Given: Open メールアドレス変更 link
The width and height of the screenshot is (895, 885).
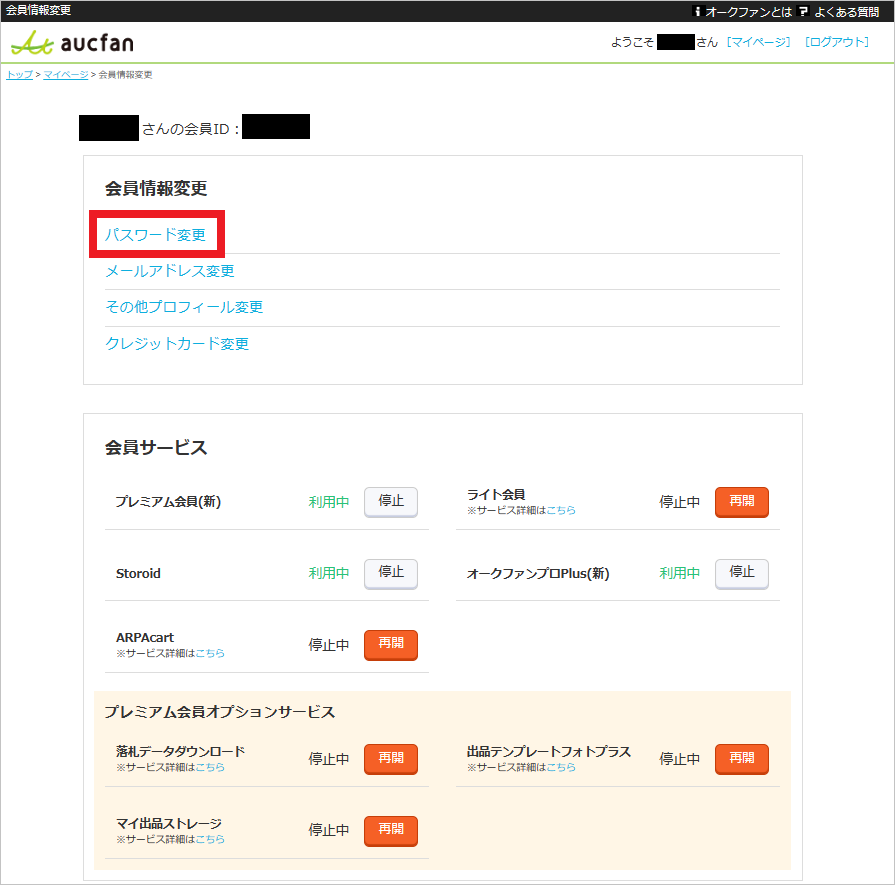Looking at the screenshot, I should (170, 271).
